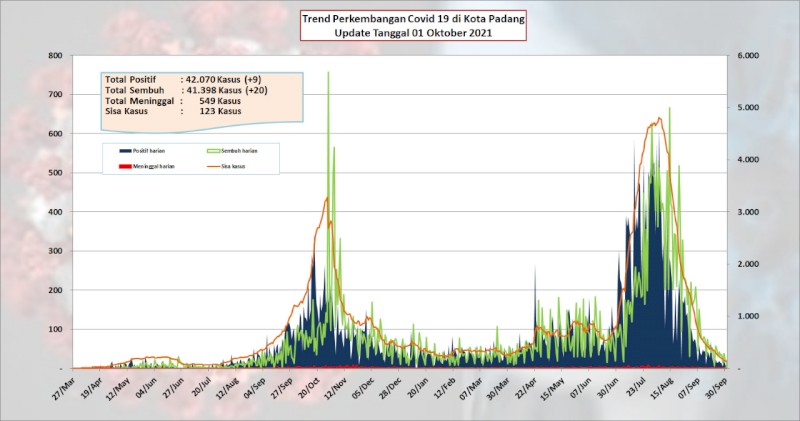Click the green Sembuh harian legend swatch
800x421 pixels.
click(x=214, y=151)
